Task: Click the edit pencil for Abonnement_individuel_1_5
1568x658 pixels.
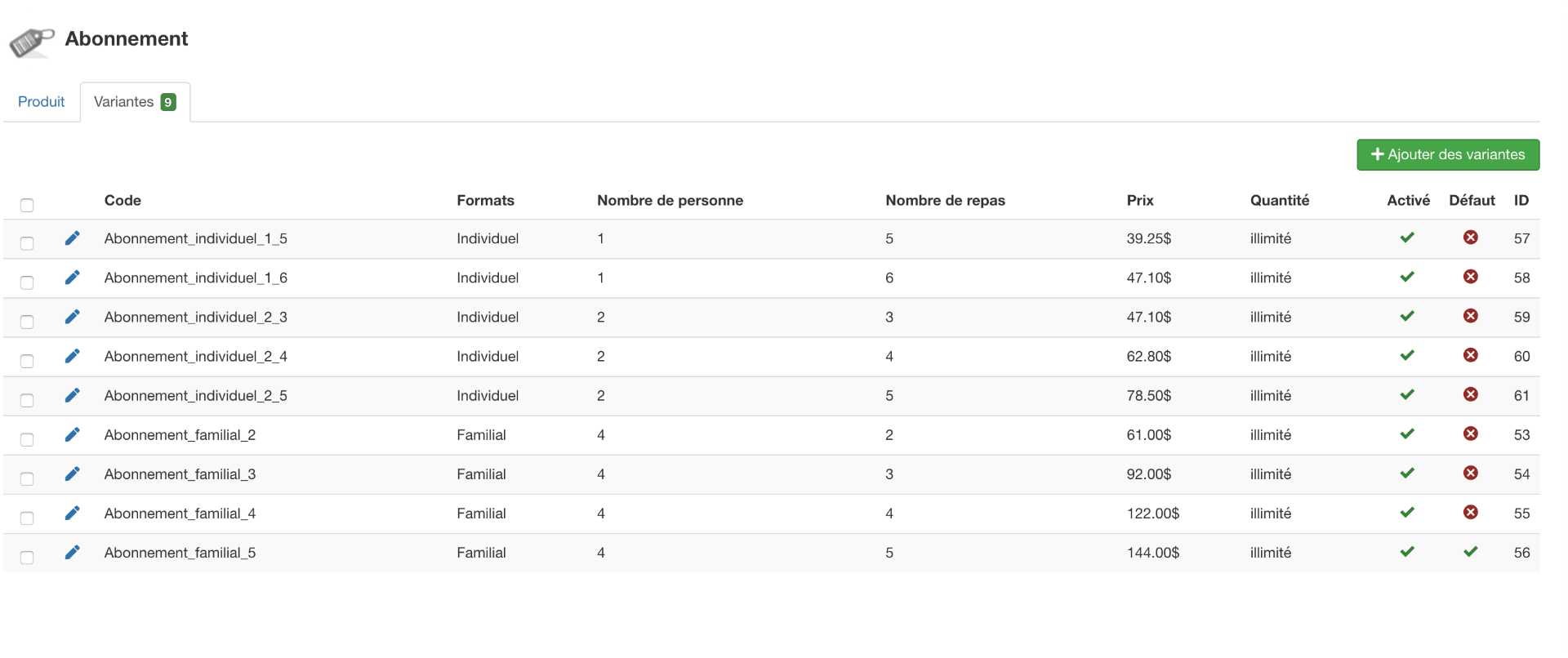Action: tap(73, 238)
